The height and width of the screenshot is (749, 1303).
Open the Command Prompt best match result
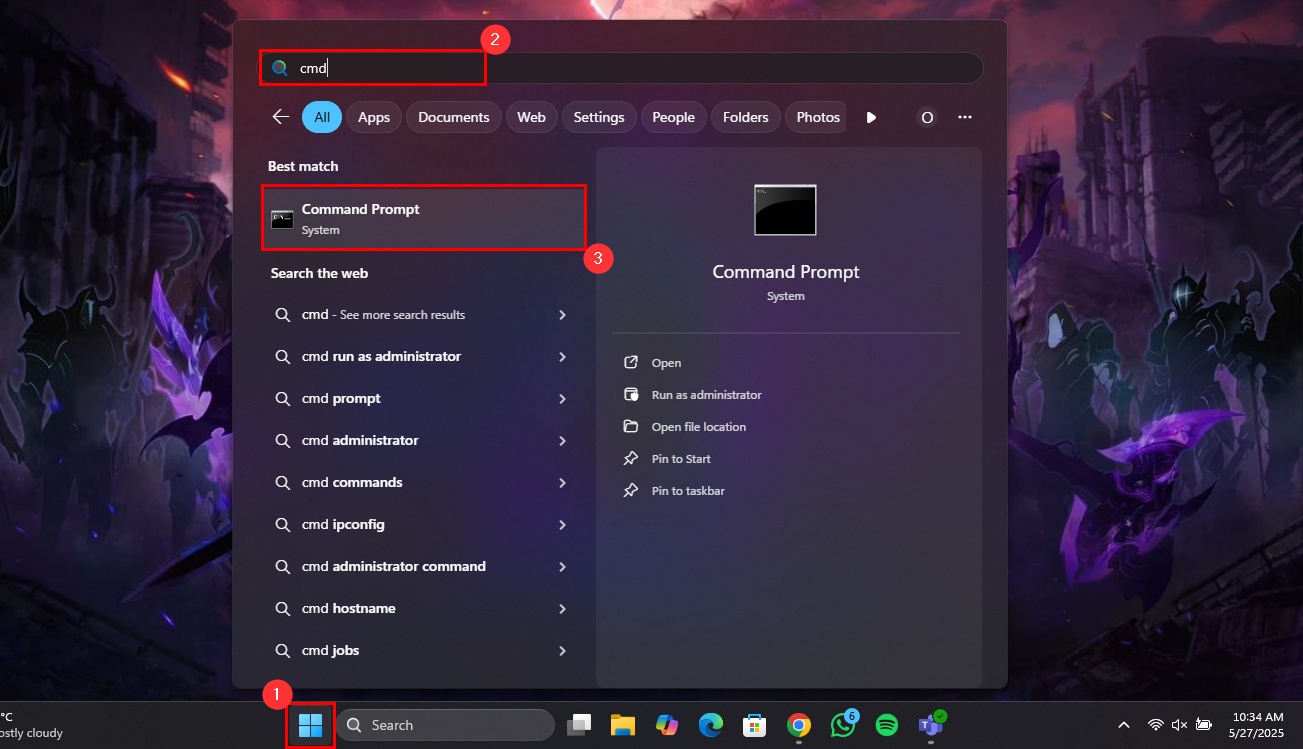(x=423, y=218)
